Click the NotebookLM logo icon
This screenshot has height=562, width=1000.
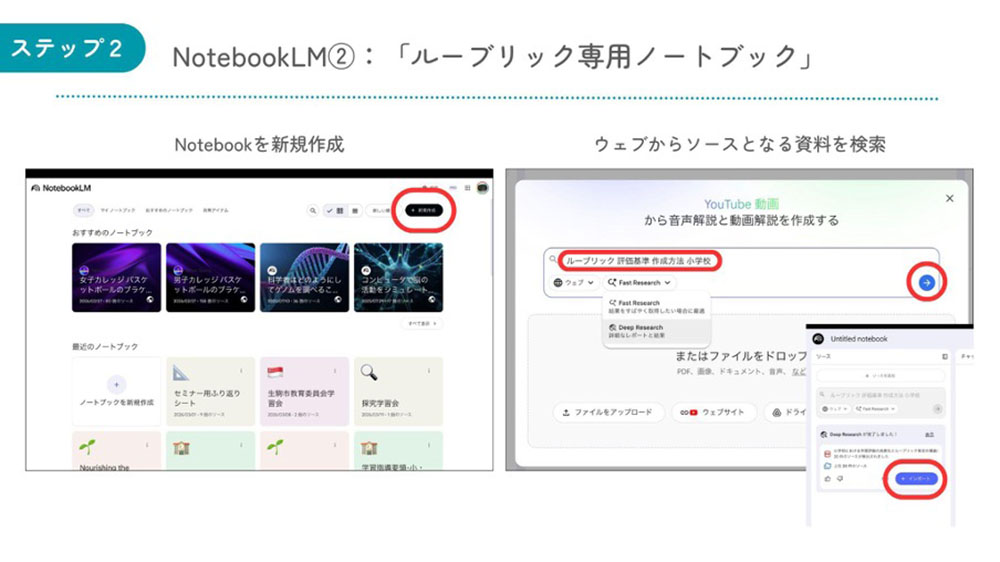click(36, 188)
